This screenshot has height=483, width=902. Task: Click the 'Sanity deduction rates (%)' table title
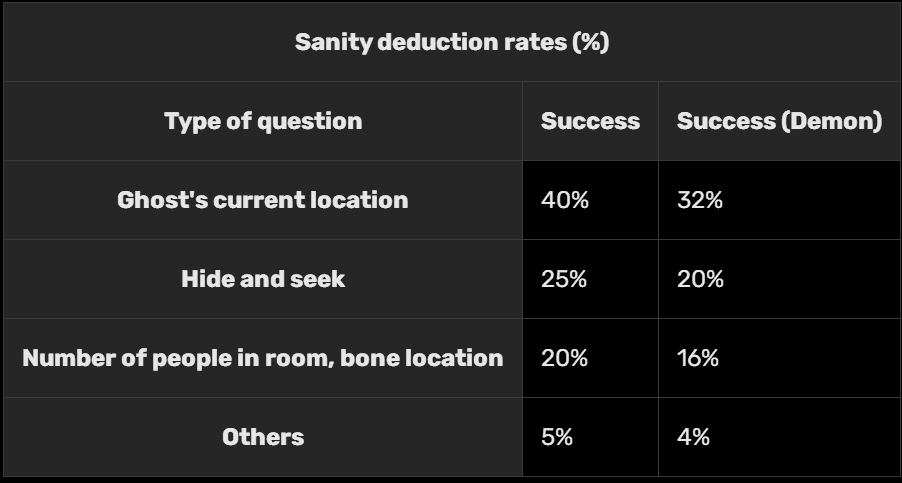coord(451,43)
